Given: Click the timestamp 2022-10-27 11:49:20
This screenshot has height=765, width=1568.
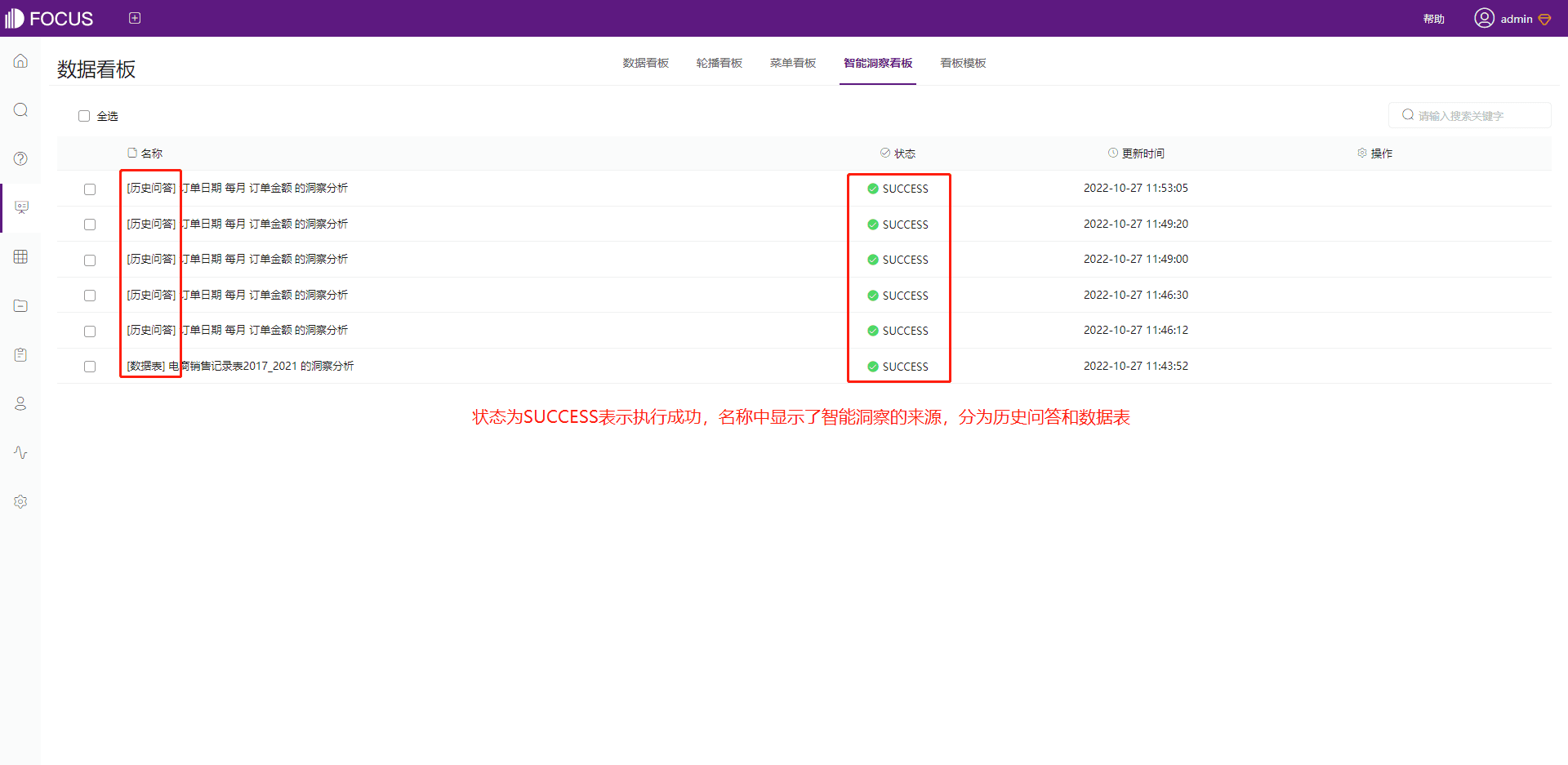Looking at the screenshot, I should [x=1136, y=224].
